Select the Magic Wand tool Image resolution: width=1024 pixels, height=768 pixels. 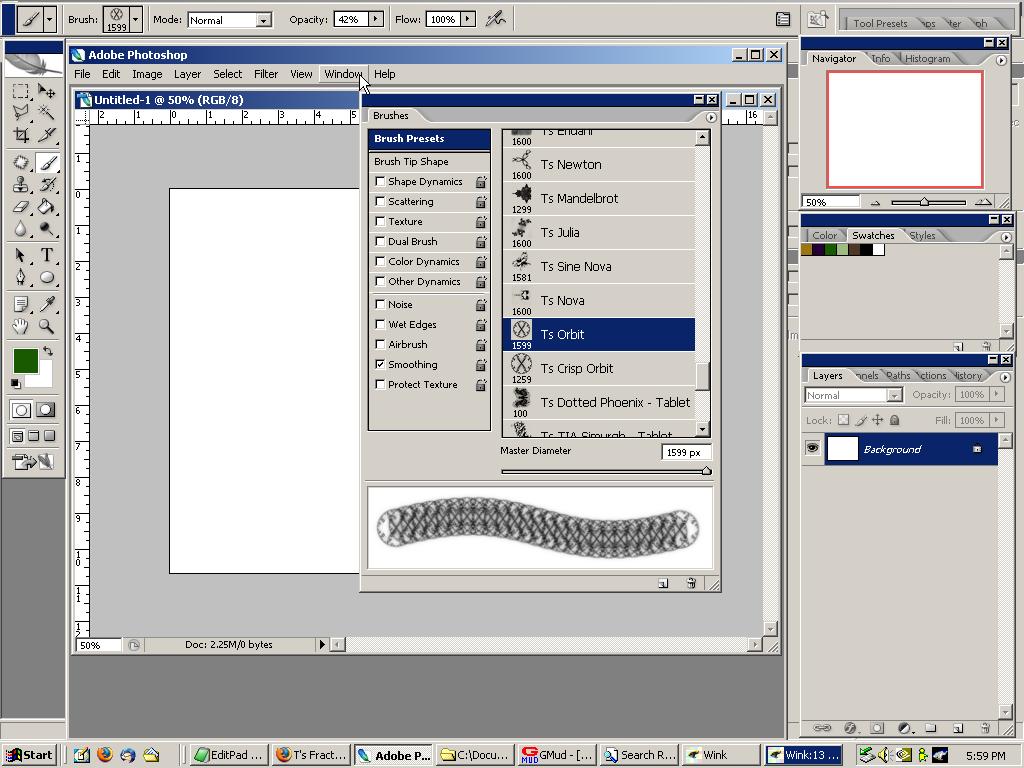(46, 113)
